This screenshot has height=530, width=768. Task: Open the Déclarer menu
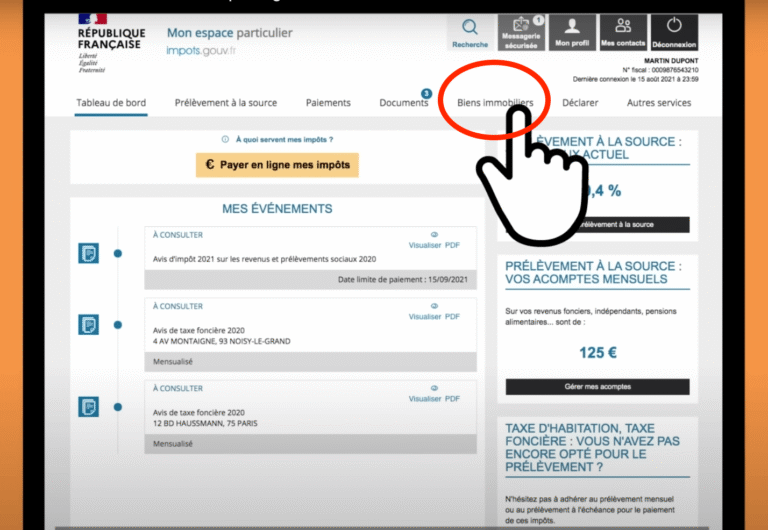point(580,103)
